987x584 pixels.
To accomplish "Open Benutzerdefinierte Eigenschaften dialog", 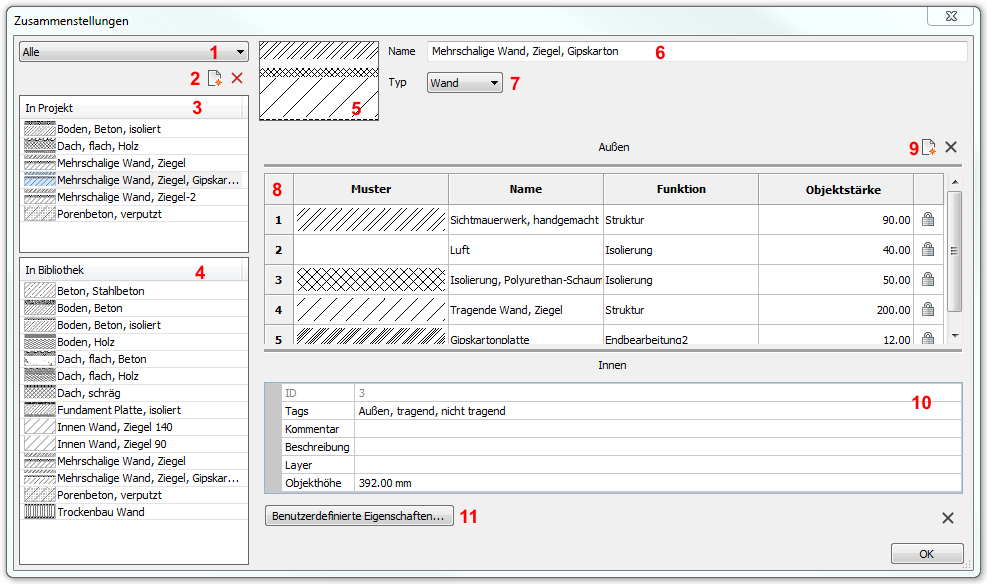I will (x=359, y=516).
